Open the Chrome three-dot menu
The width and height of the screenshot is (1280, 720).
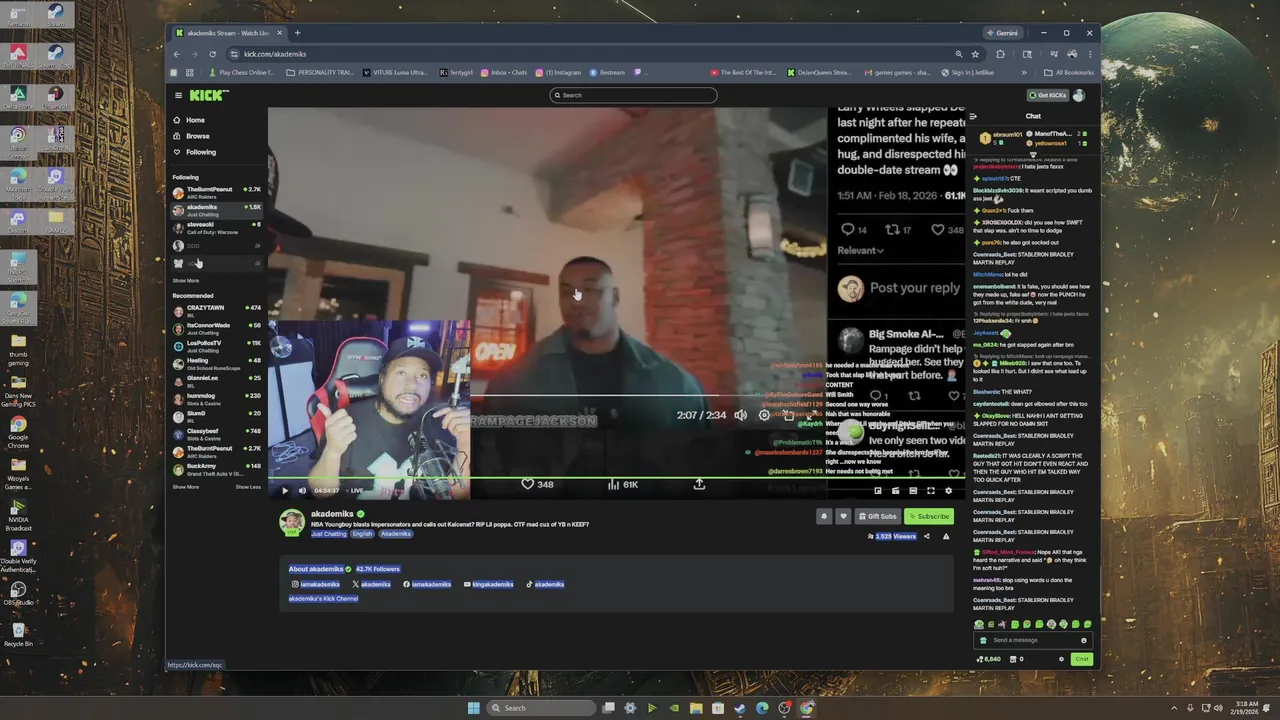click(x=1089, y=54)
